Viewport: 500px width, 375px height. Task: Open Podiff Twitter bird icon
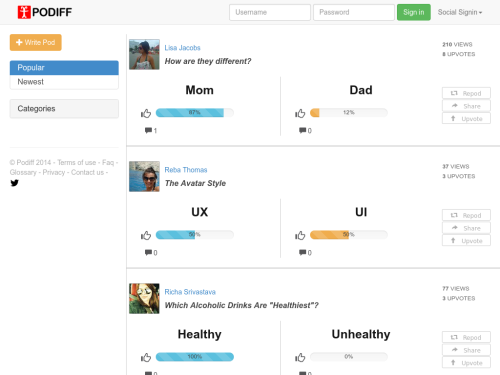[14, 183]
